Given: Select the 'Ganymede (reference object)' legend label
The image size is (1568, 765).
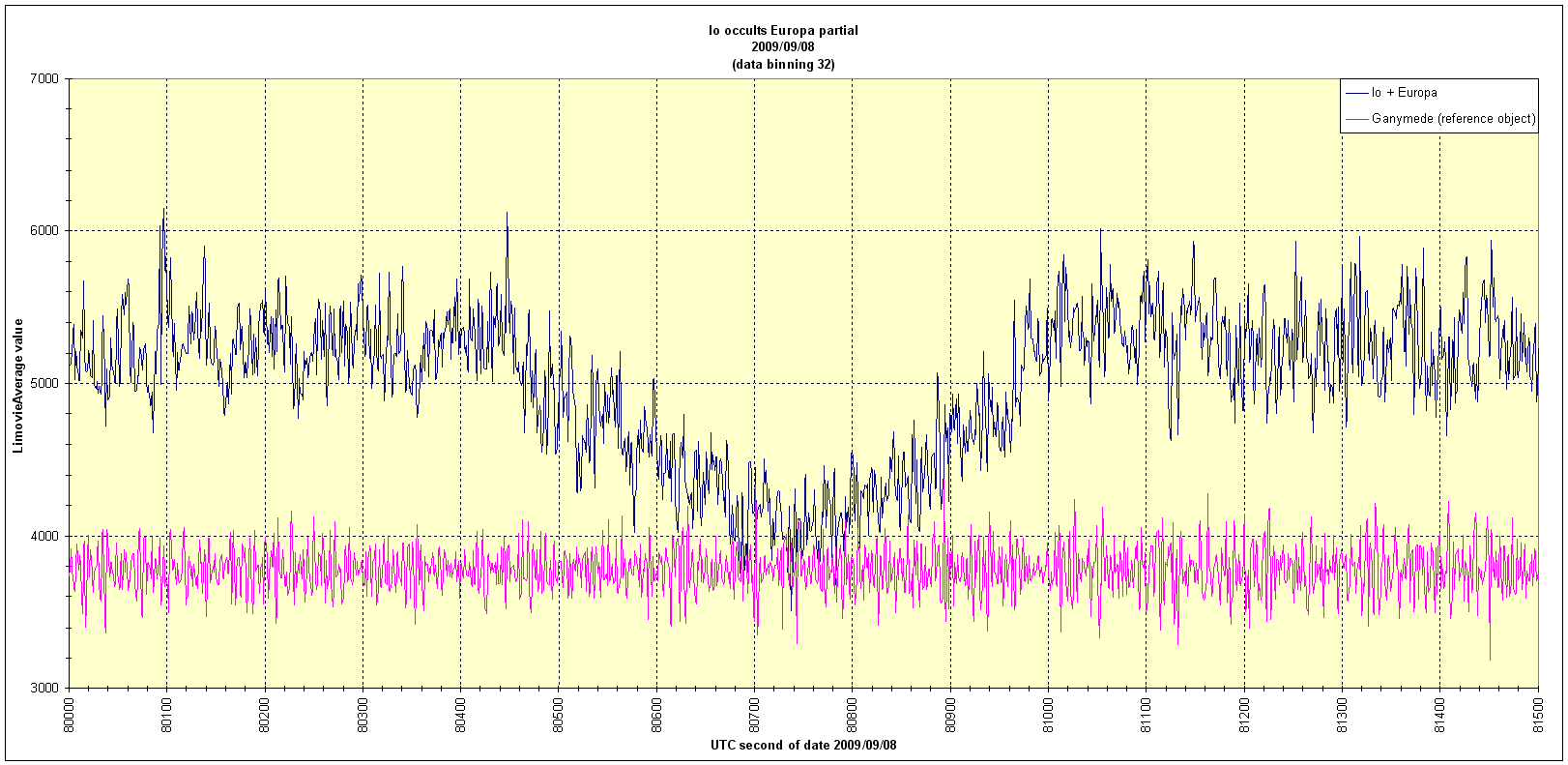Looking at the screenshot, I should pyautogui.click(x=1453, y=119).
